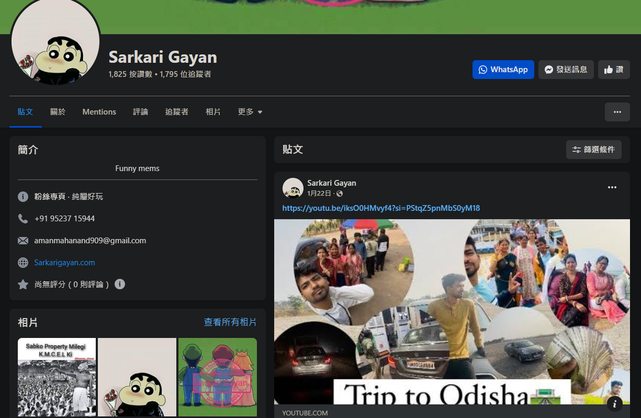The image size is (641, 418).
Task: Open the youtu.be link in the post
Action: pos(381,208)
